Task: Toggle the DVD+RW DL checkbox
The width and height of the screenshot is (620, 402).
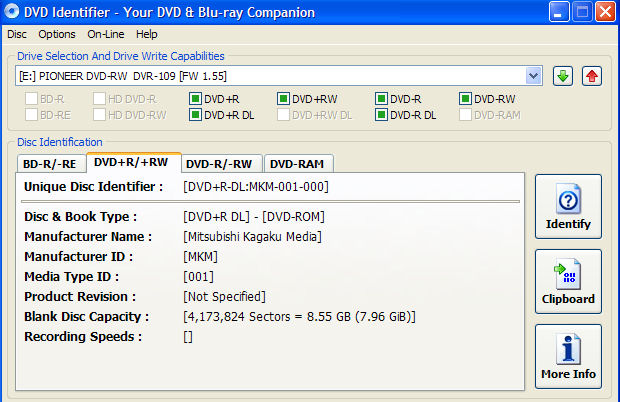Action: tap(283, 115)
